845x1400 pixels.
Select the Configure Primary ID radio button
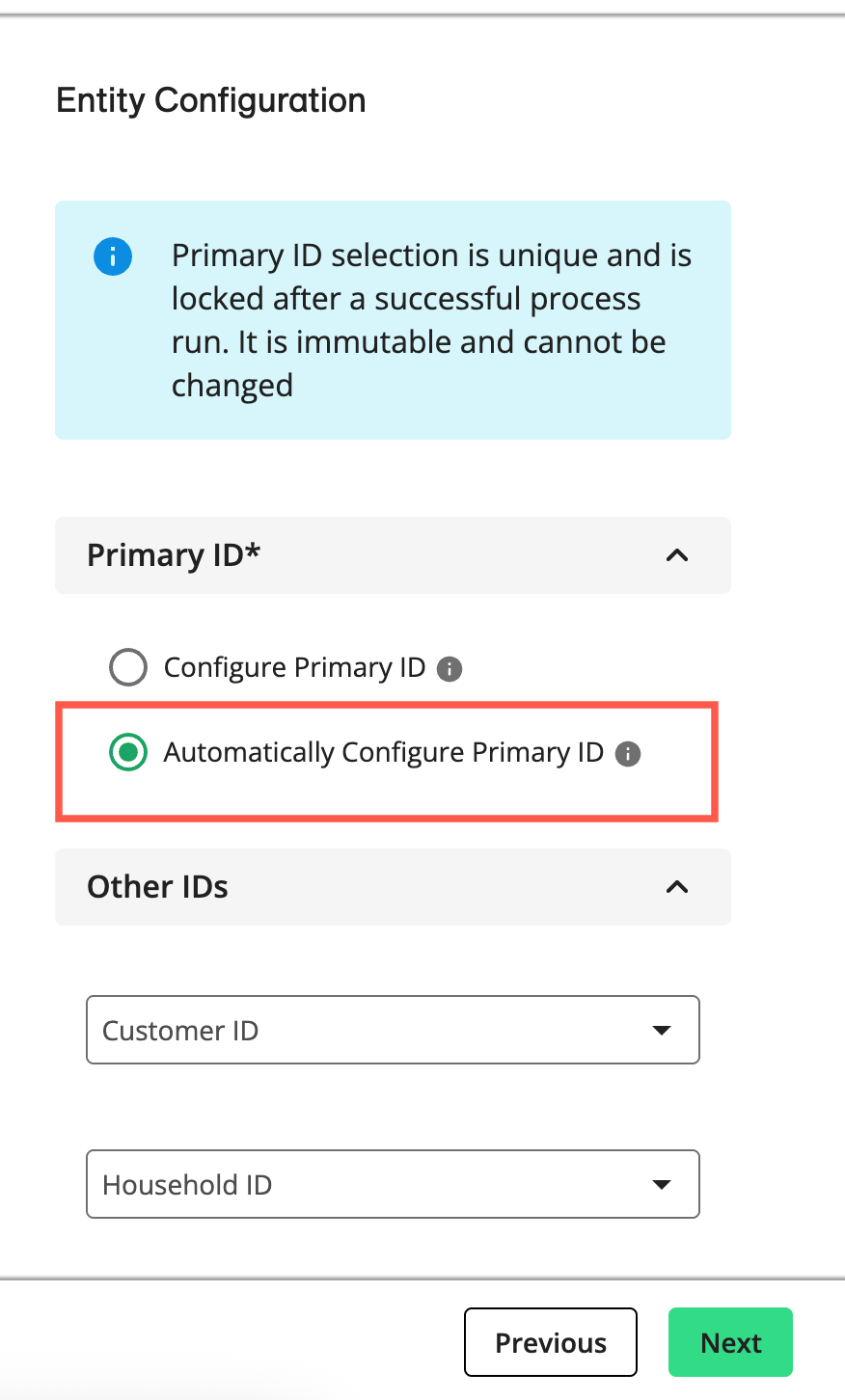(x=128, y=666)
